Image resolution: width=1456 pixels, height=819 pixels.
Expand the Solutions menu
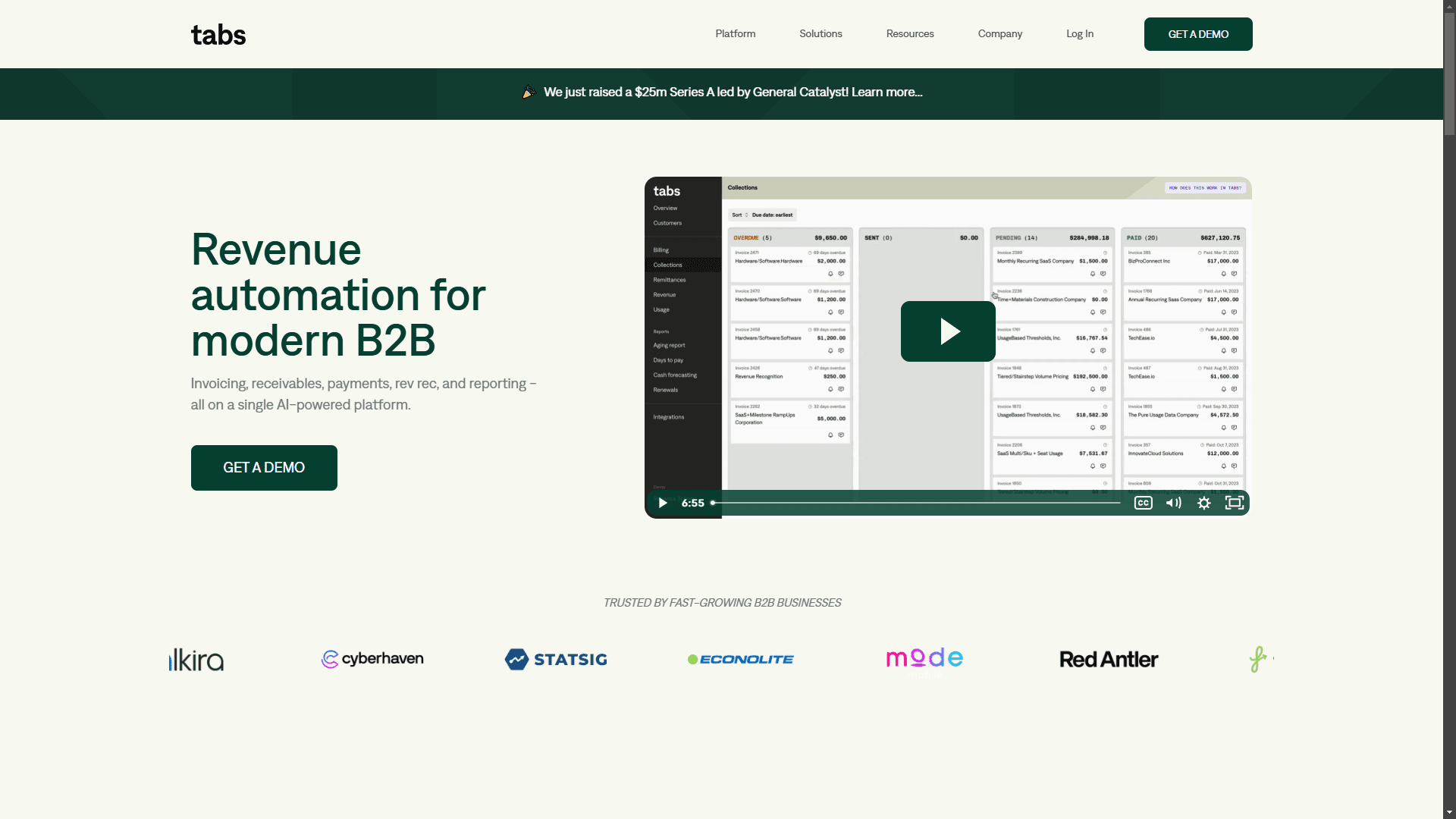coord(821,34)
